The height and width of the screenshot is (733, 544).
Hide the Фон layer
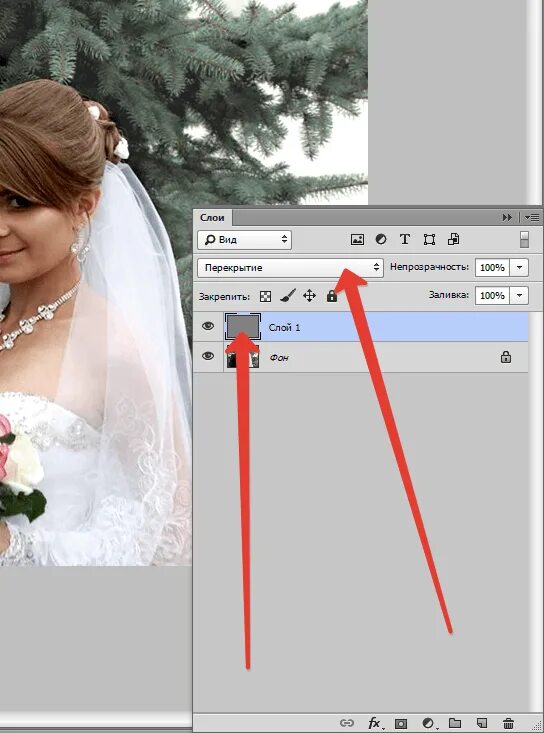(x=208, y=356)
